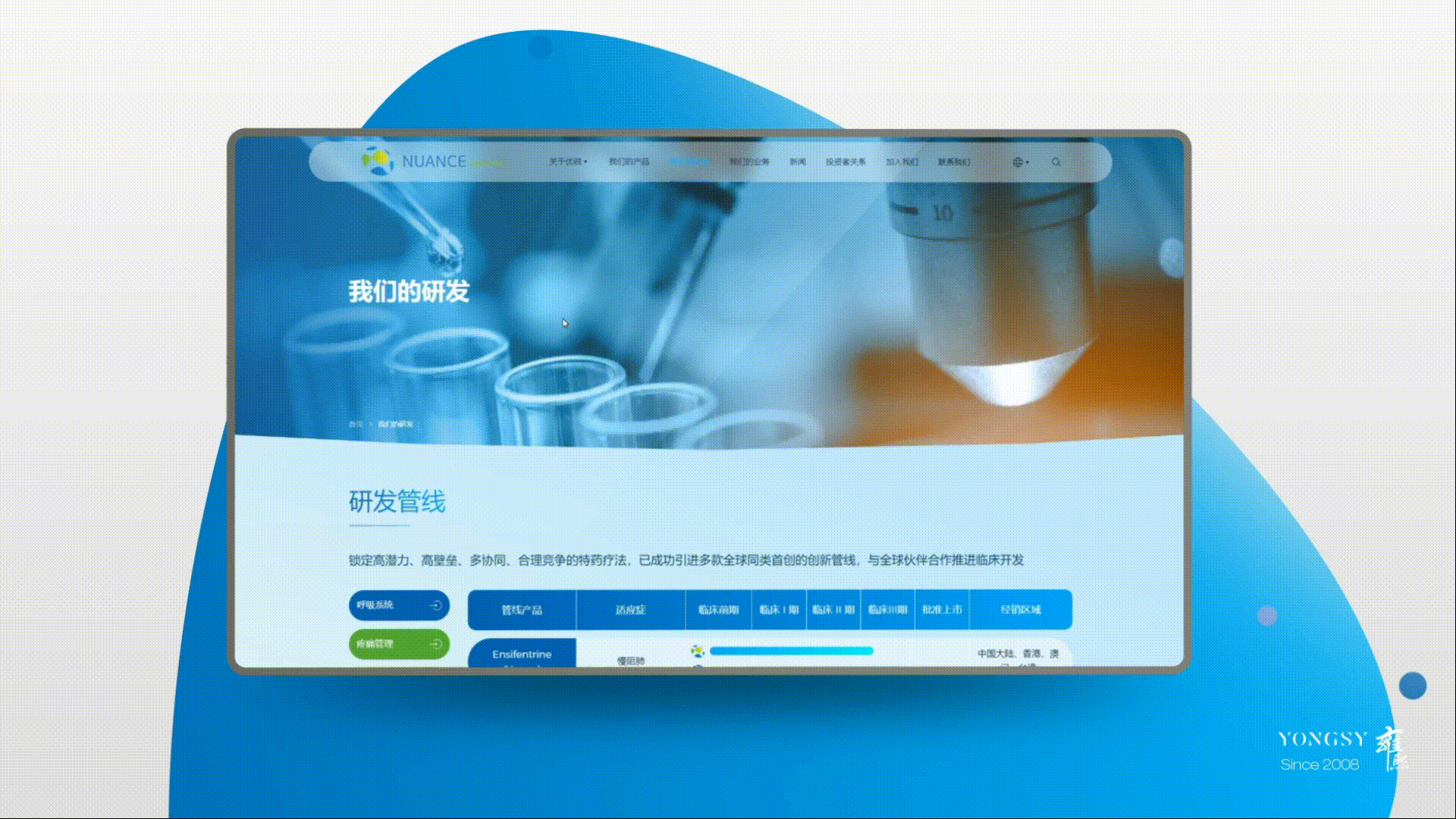Open the 我们的业务 menu item
The width and height of the screenshot is (1456, 819).
(749, 162)
